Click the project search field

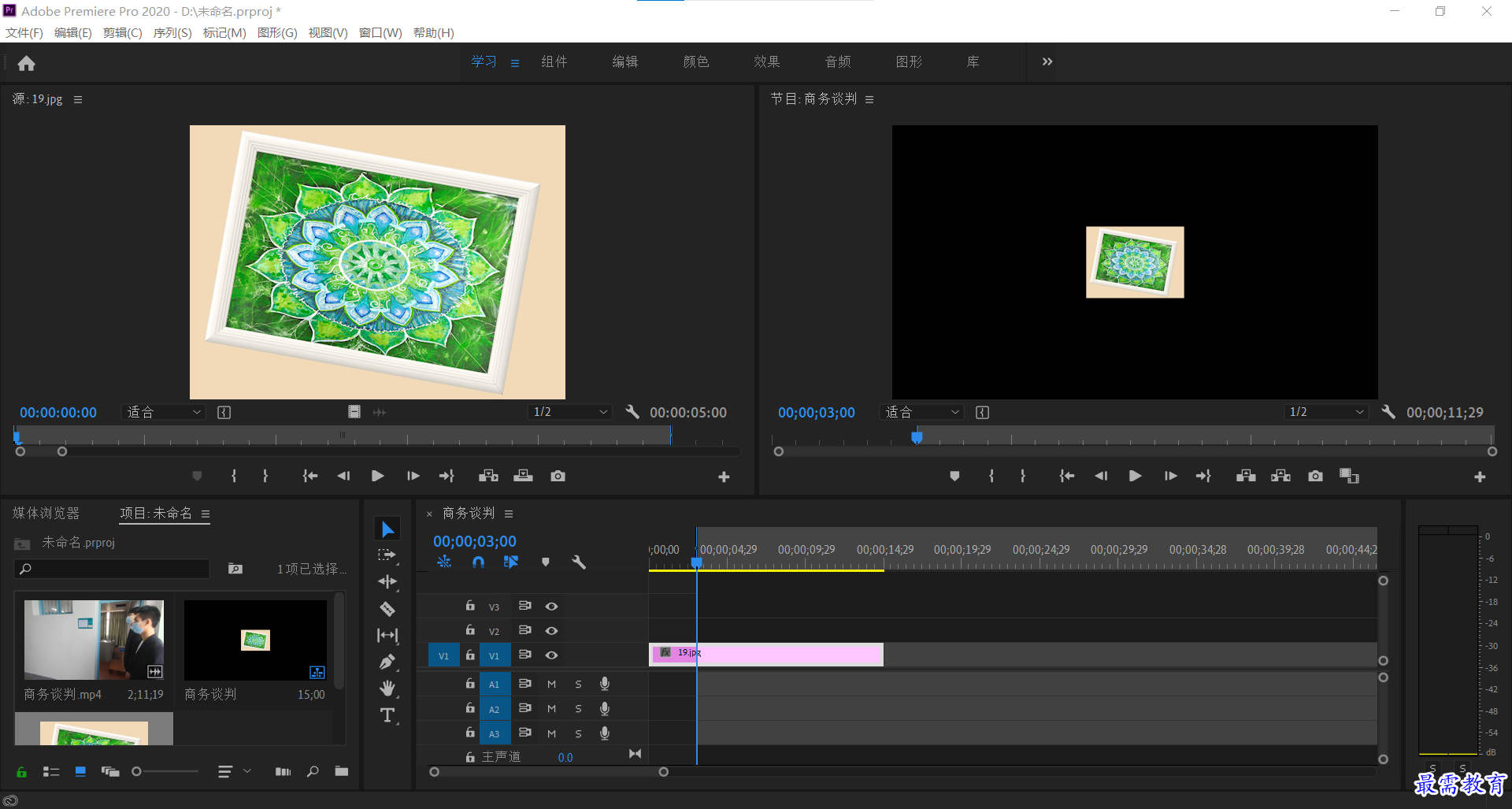113,569
